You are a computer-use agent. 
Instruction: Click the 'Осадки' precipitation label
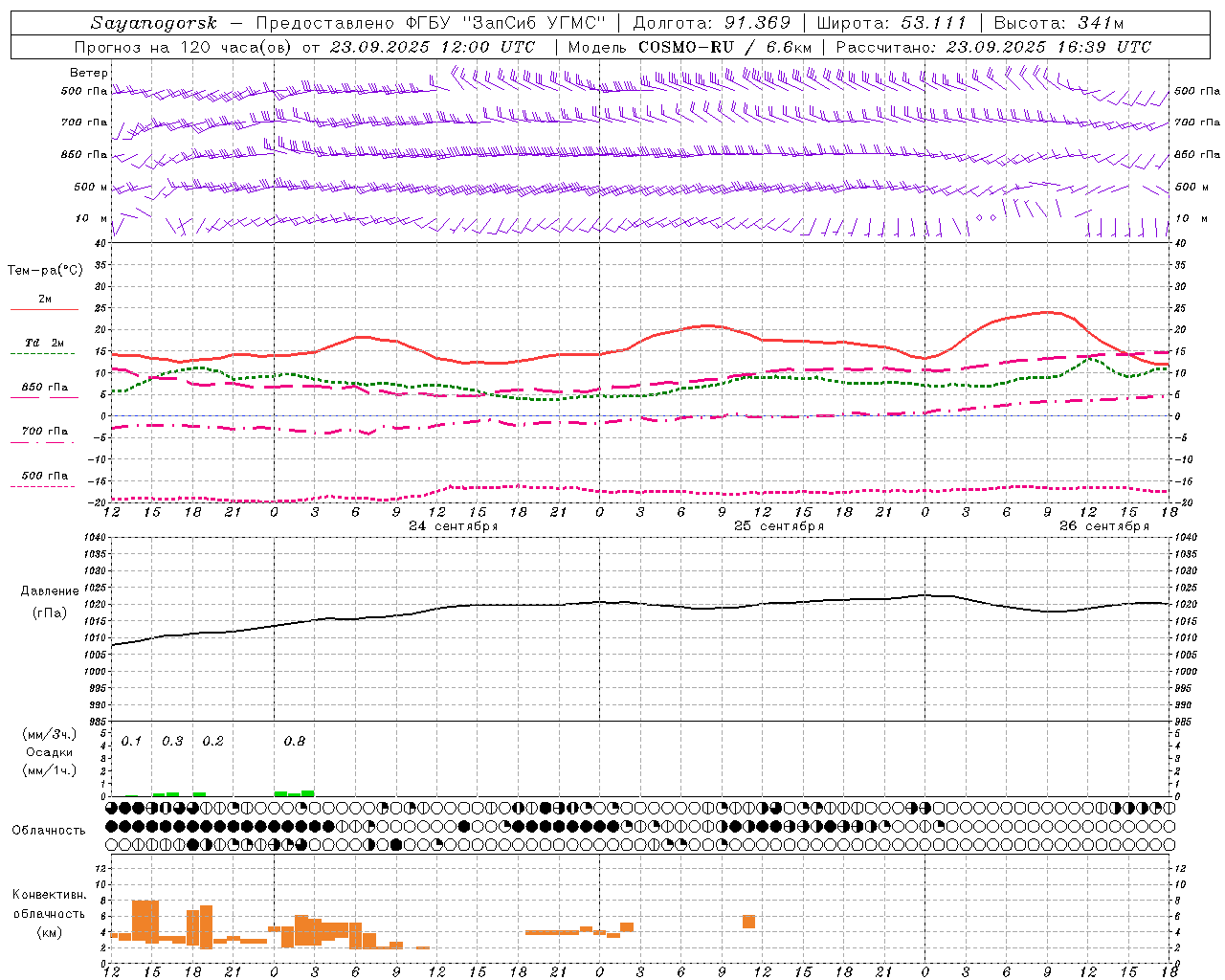click(50, 752)
